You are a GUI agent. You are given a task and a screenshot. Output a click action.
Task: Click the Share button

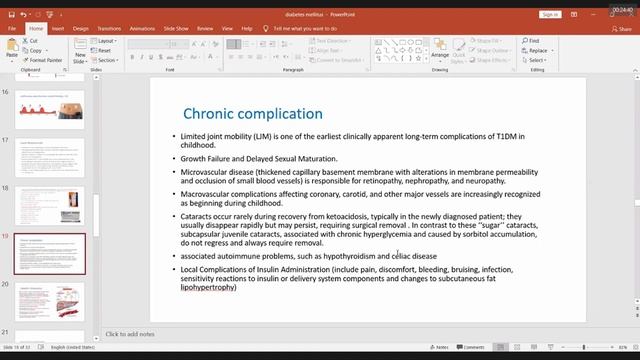[622, 29]
